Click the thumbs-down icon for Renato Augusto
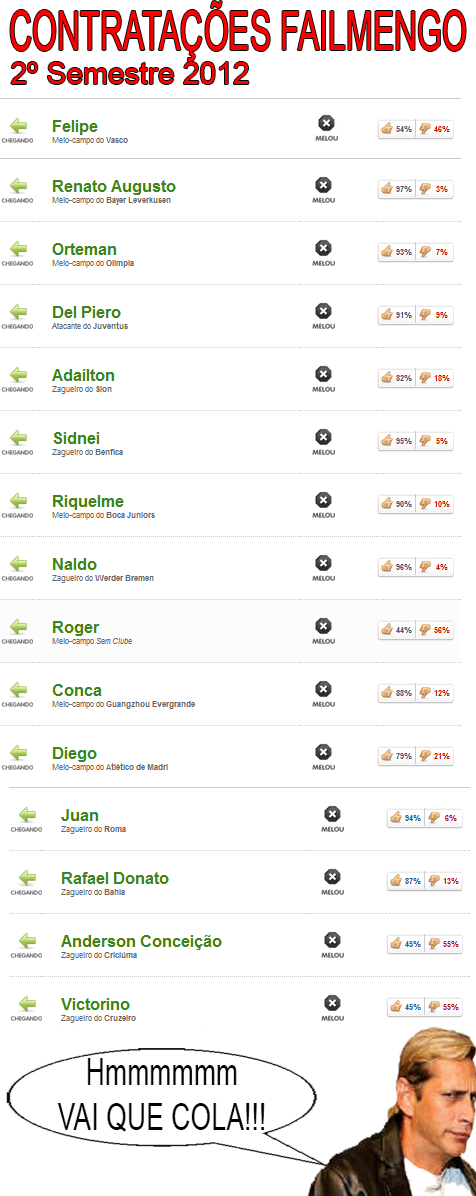The width and height of the screenshot is (476, 1196). 425,188
